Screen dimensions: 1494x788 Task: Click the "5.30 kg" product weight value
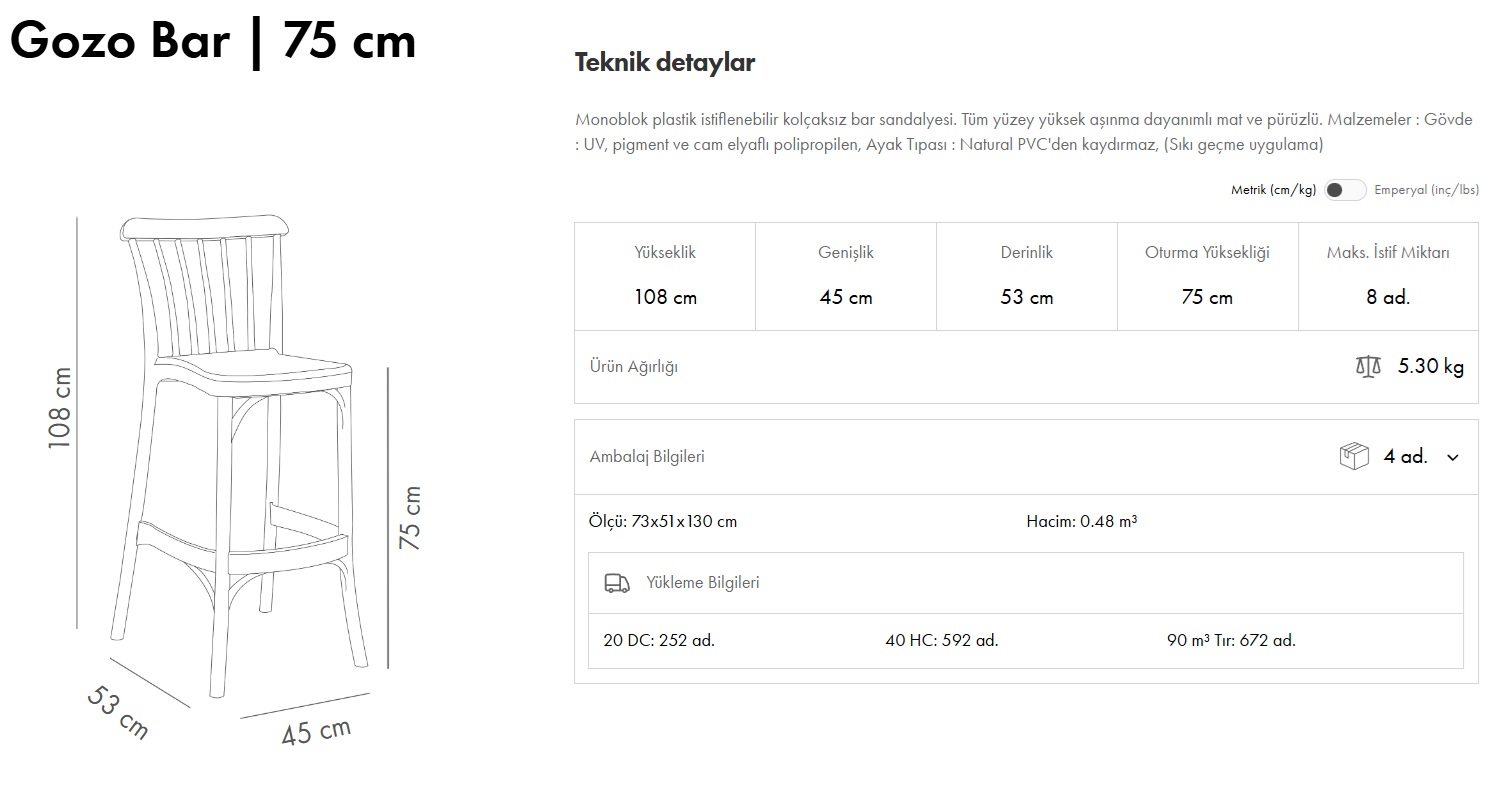(x=1430, y=366)
